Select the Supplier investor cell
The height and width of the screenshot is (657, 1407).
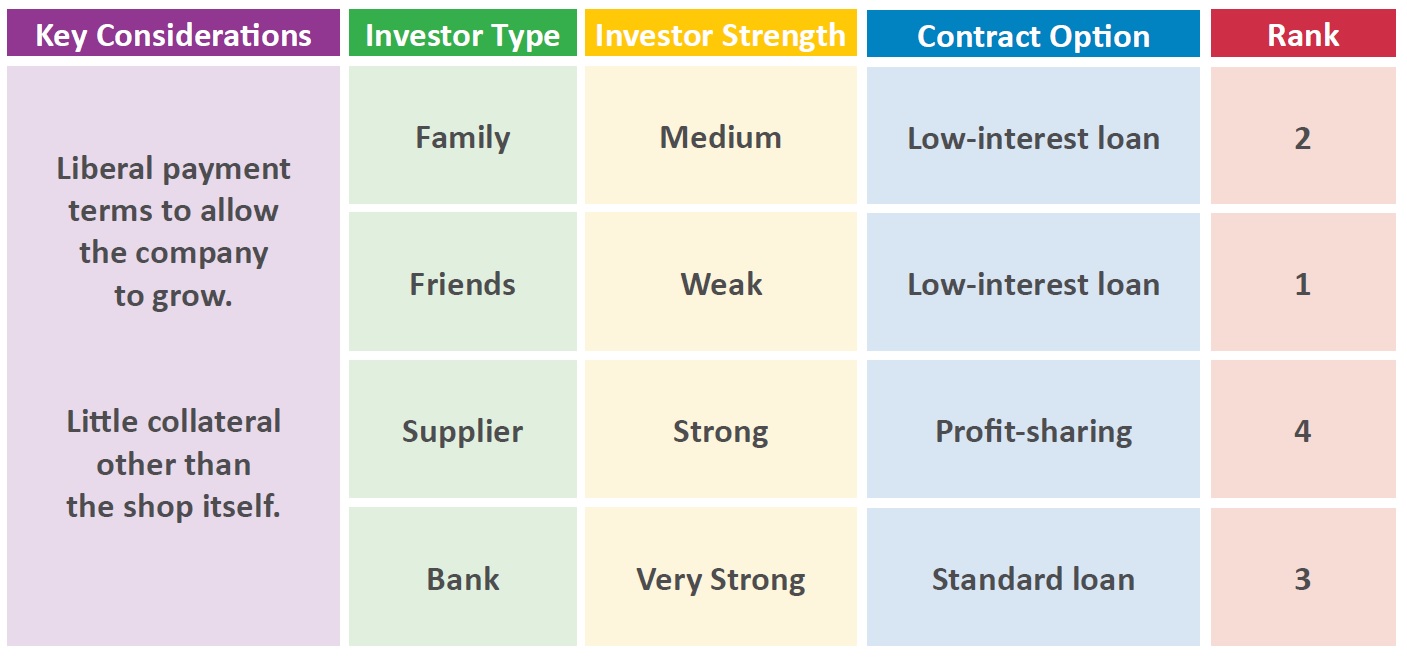point(462,430)
